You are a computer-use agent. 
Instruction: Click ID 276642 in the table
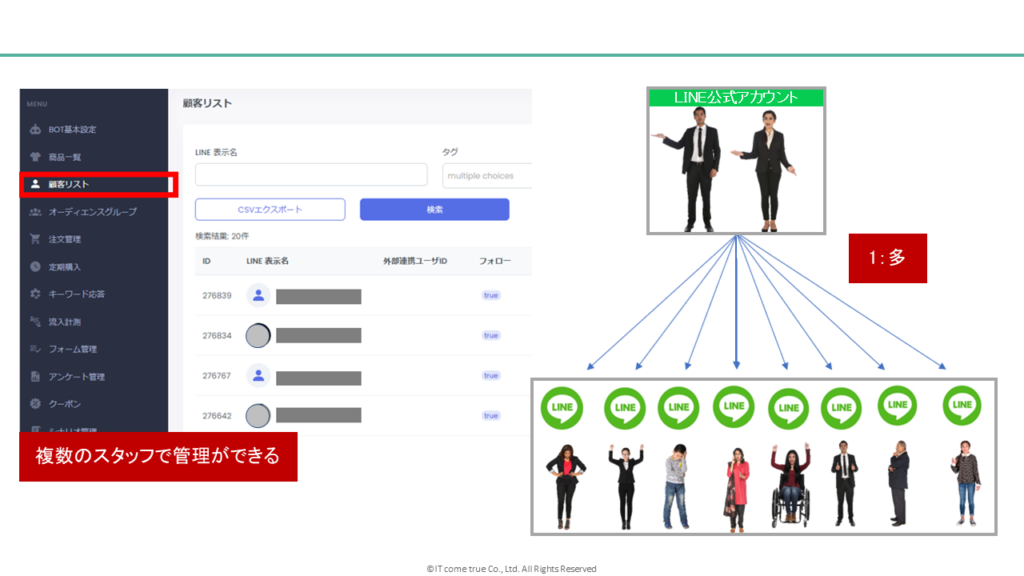(x=217, y=415)
